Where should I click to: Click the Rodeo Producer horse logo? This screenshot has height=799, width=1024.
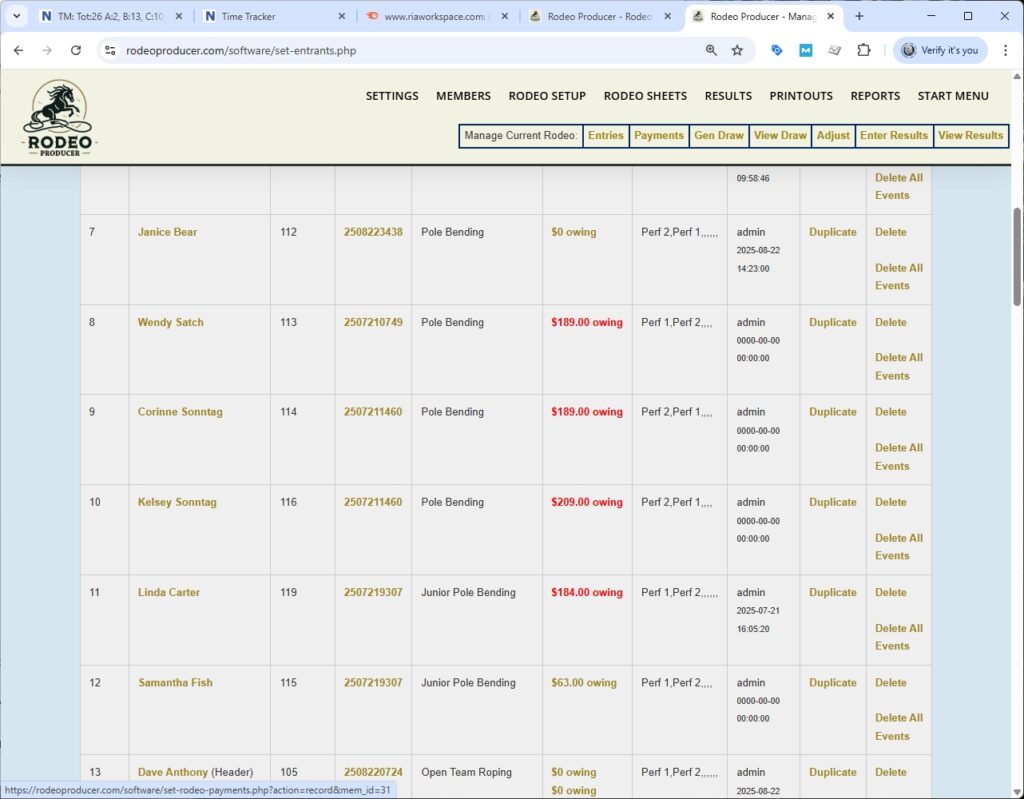(x=58, y=119)
